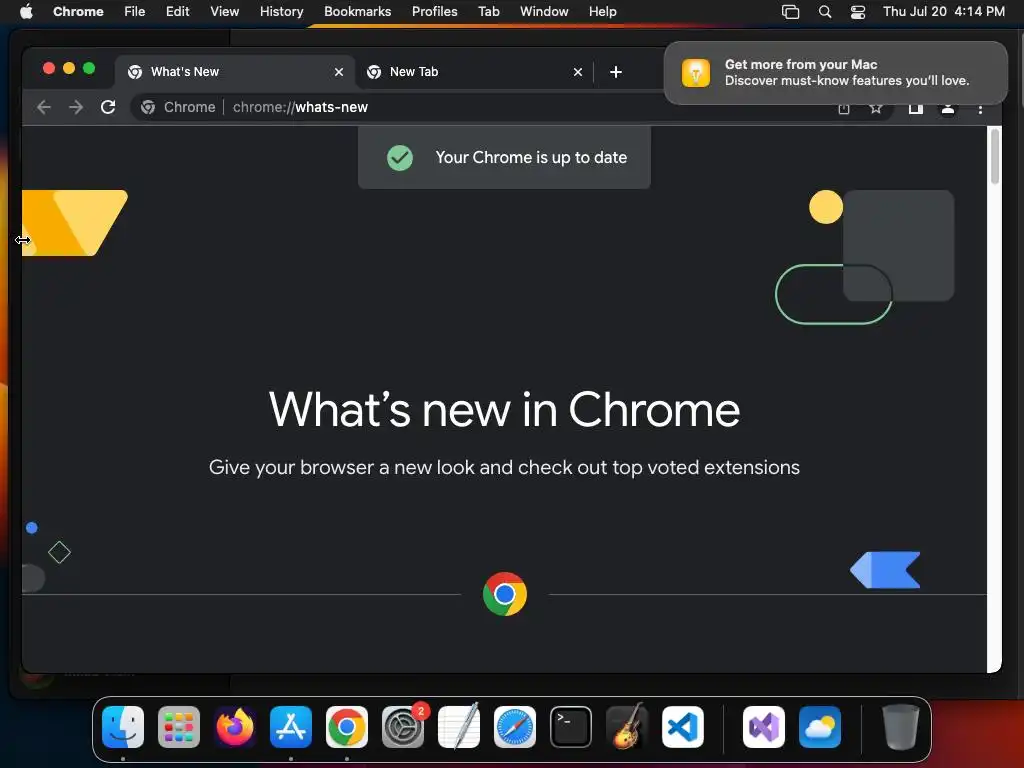Click the green checkmark update icon
Screen dimensions: 1024x768
(x=400, y=157)
